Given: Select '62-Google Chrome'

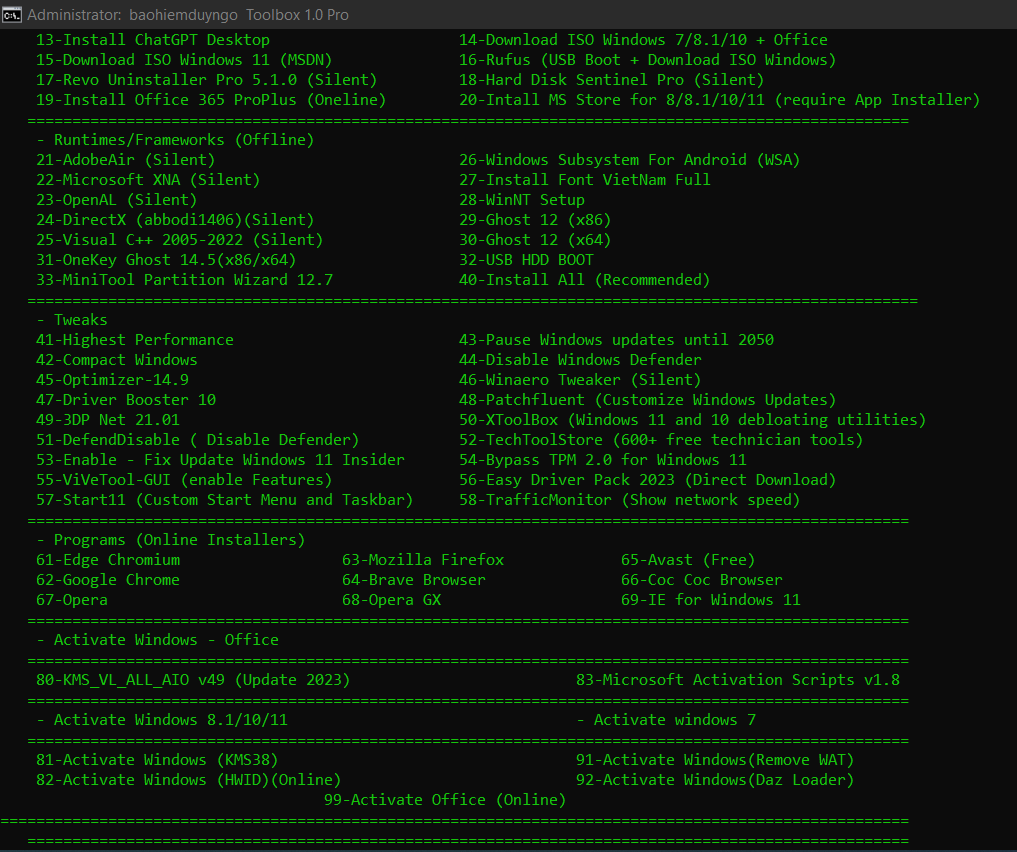Looking at the screenshot, I should tap(108, 580).
